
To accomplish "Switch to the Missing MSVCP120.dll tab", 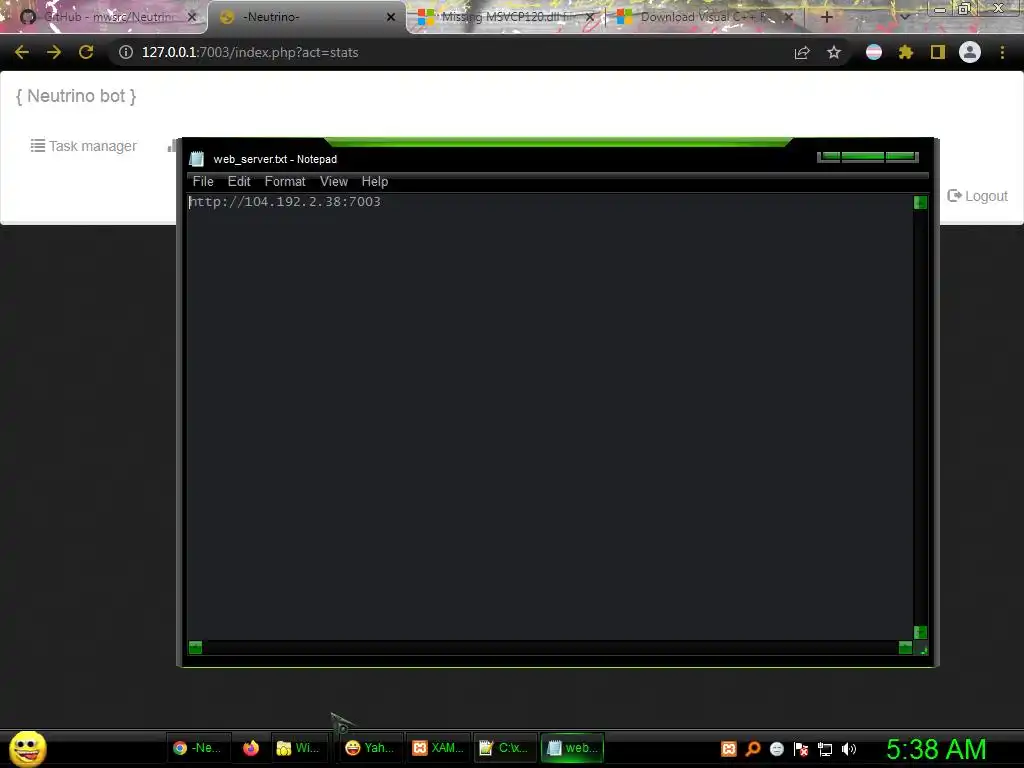I will [x=507, y=17].
